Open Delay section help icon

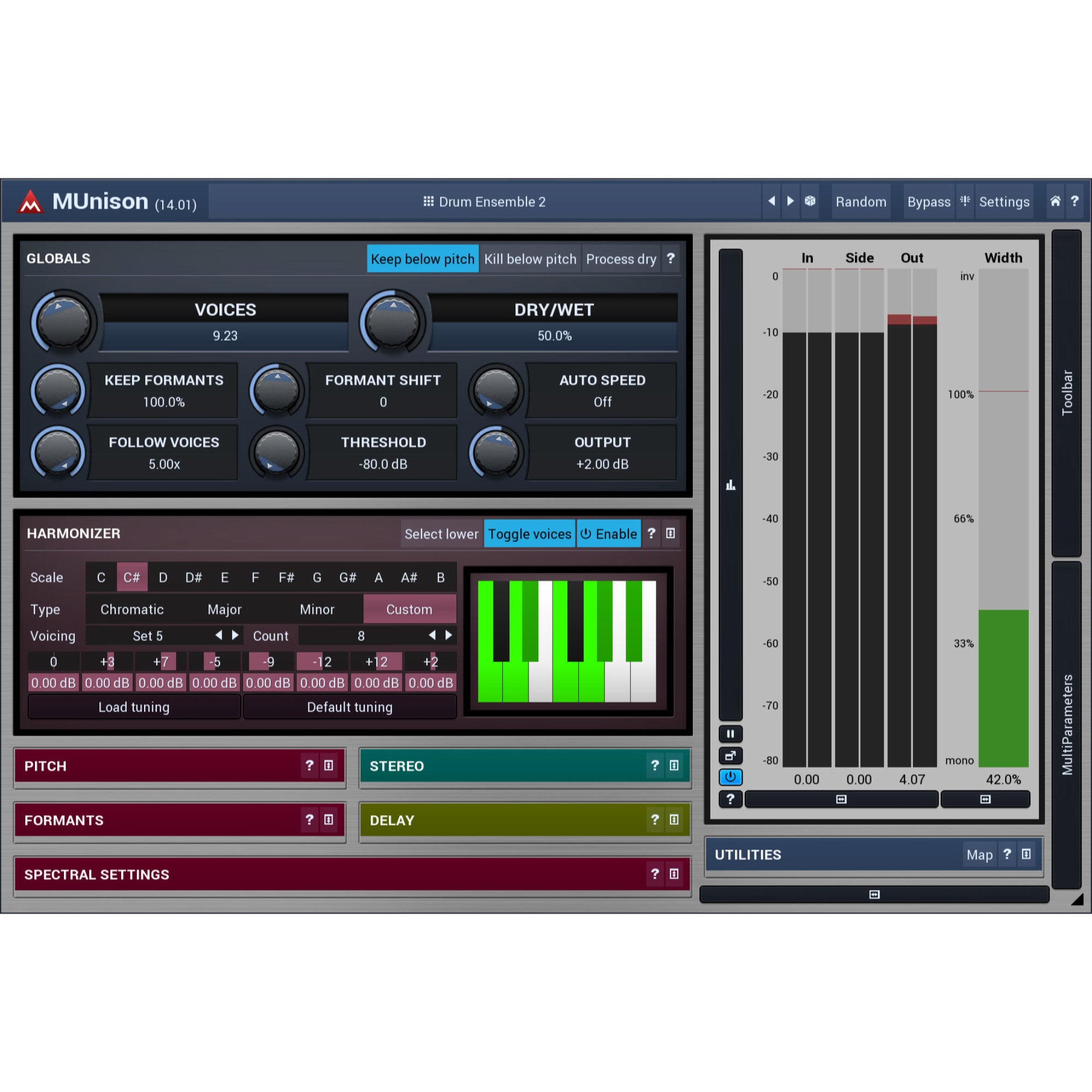coord(655,820)
